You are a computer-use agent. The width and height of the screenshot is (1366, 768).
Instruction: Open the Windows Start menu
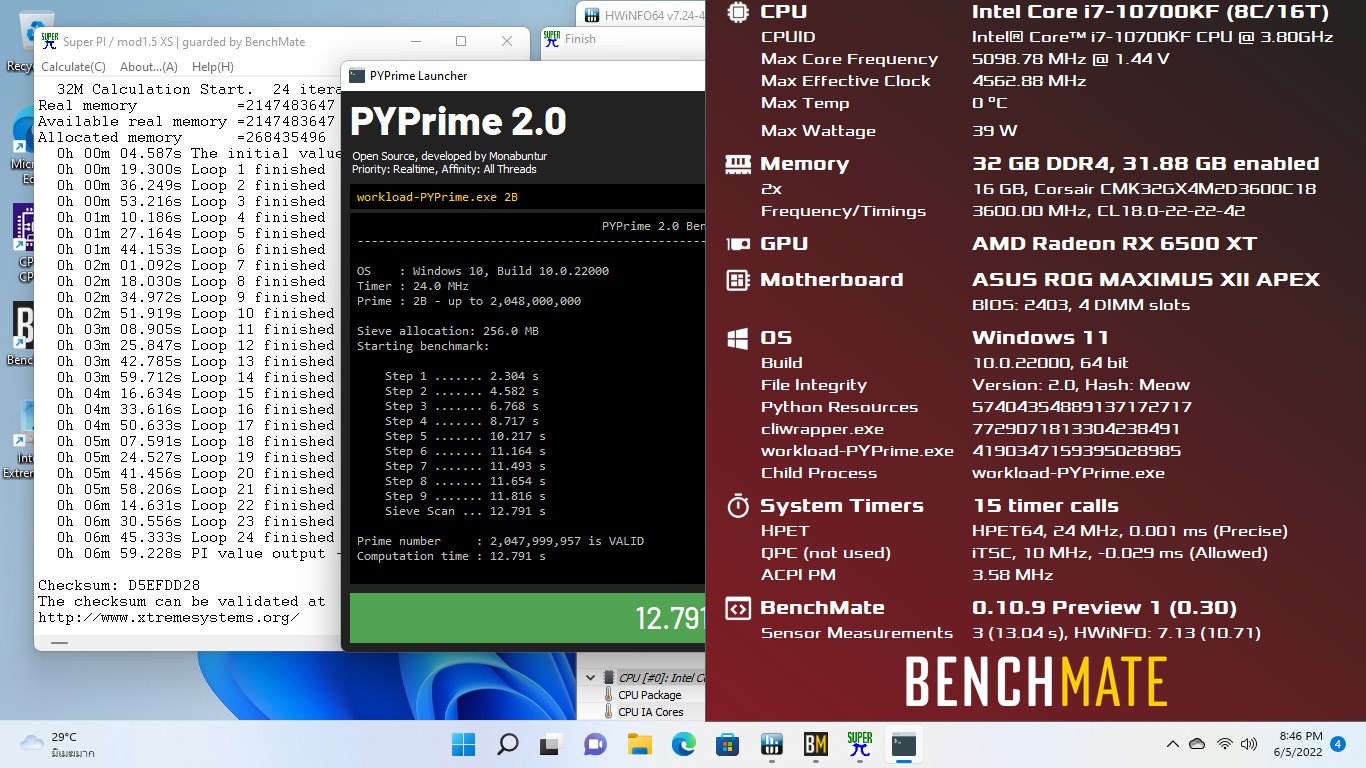click(463, 744)
